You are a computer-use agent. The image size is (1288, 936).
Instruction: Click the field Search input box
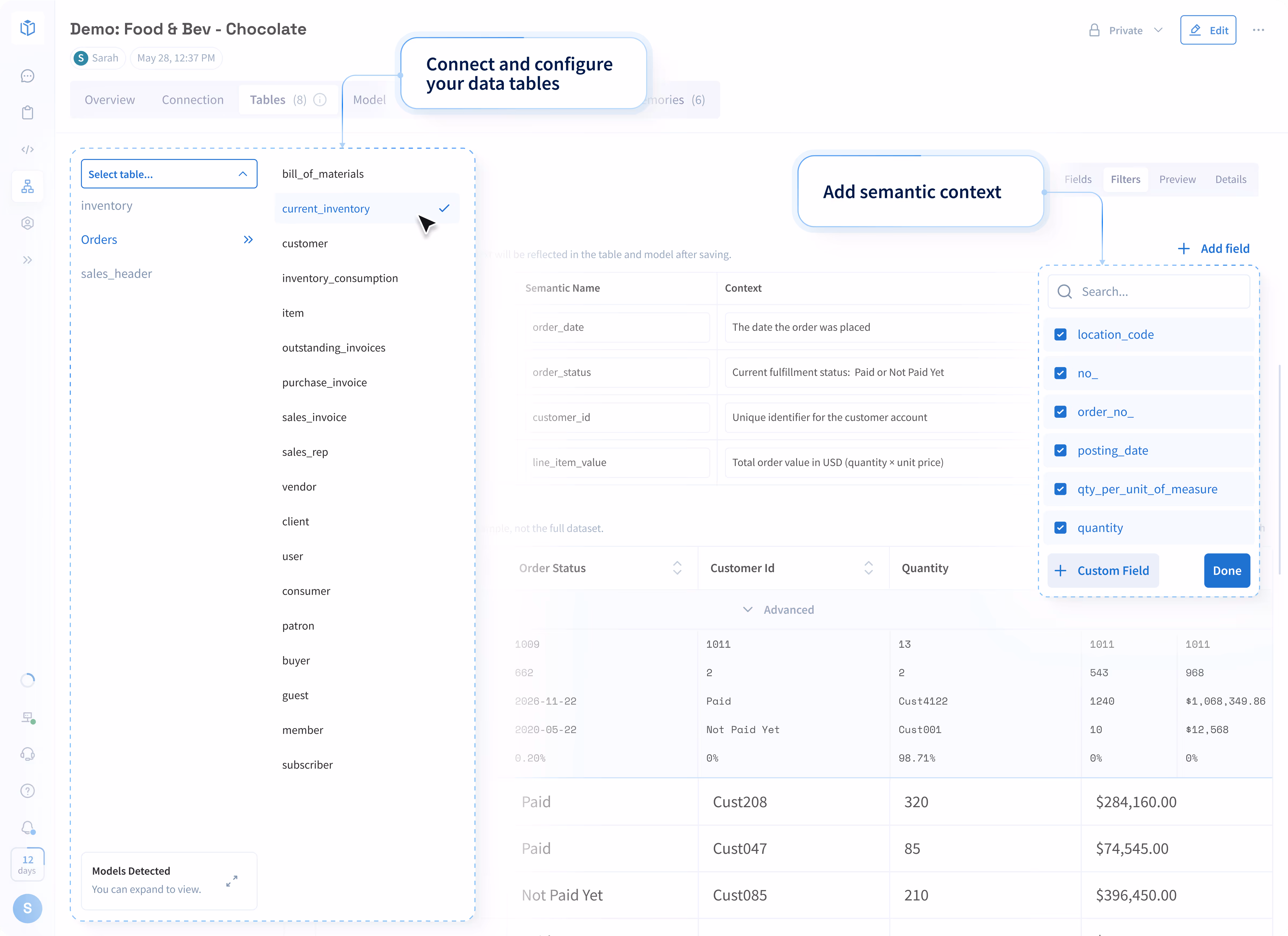(1148, 292)
